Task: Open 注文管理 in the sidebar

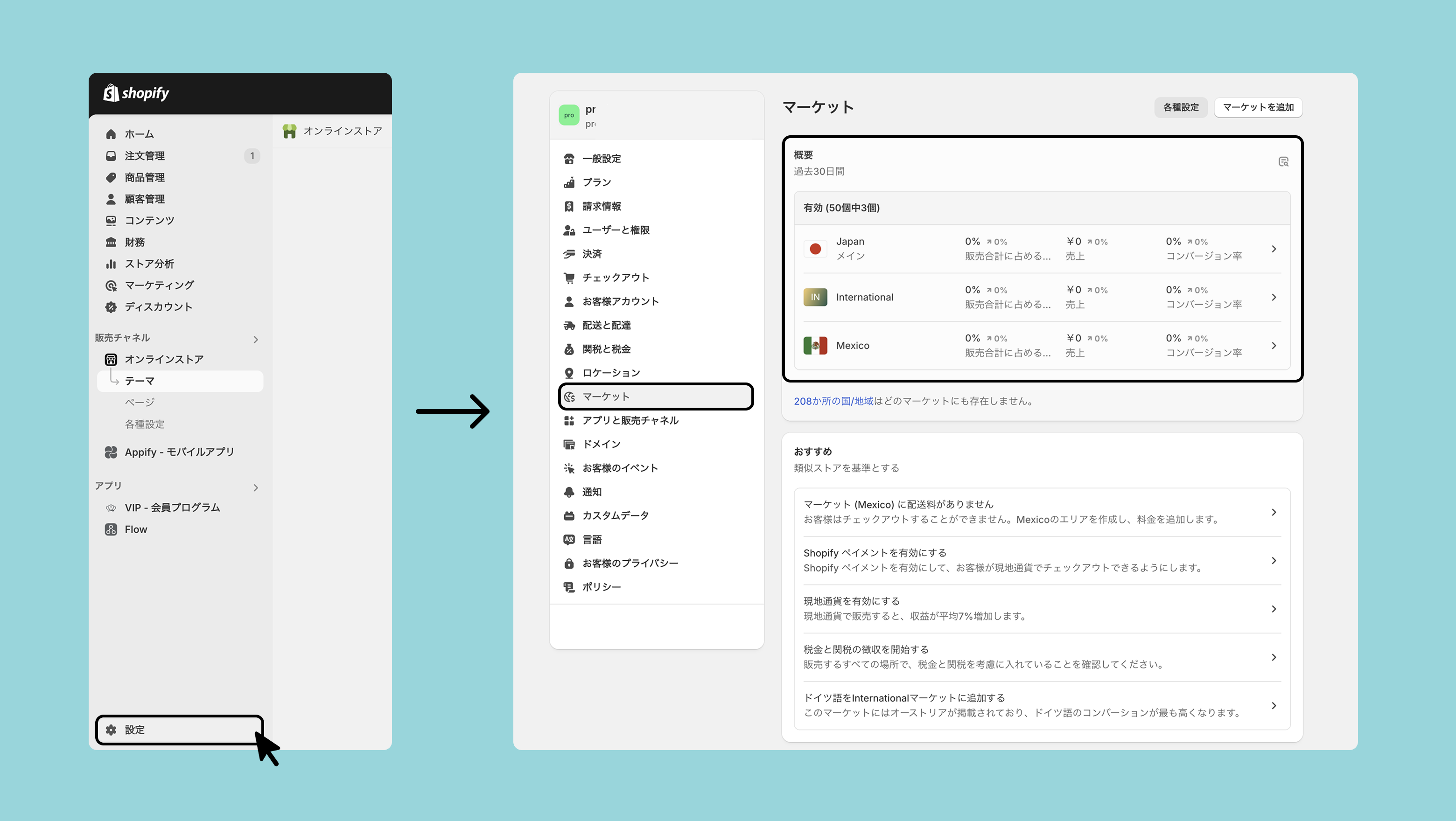Action: point(145,156)
